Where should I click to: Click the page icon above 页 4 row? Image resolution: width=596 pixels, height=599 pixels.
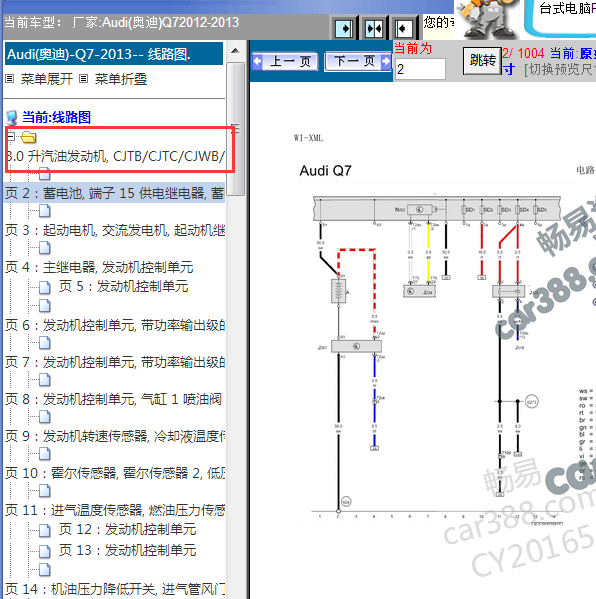pyautogui.click(x=45, y=248)
